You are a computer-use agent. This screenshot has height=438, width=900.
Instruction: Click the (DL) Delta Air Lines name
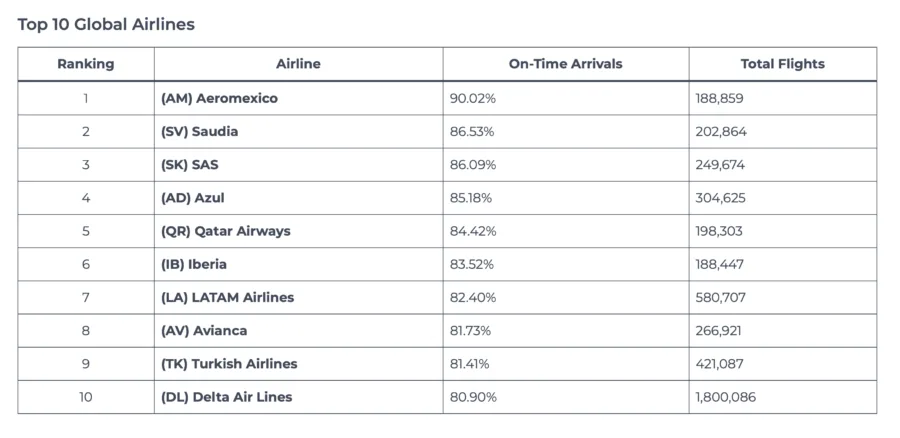coord(226,397)
